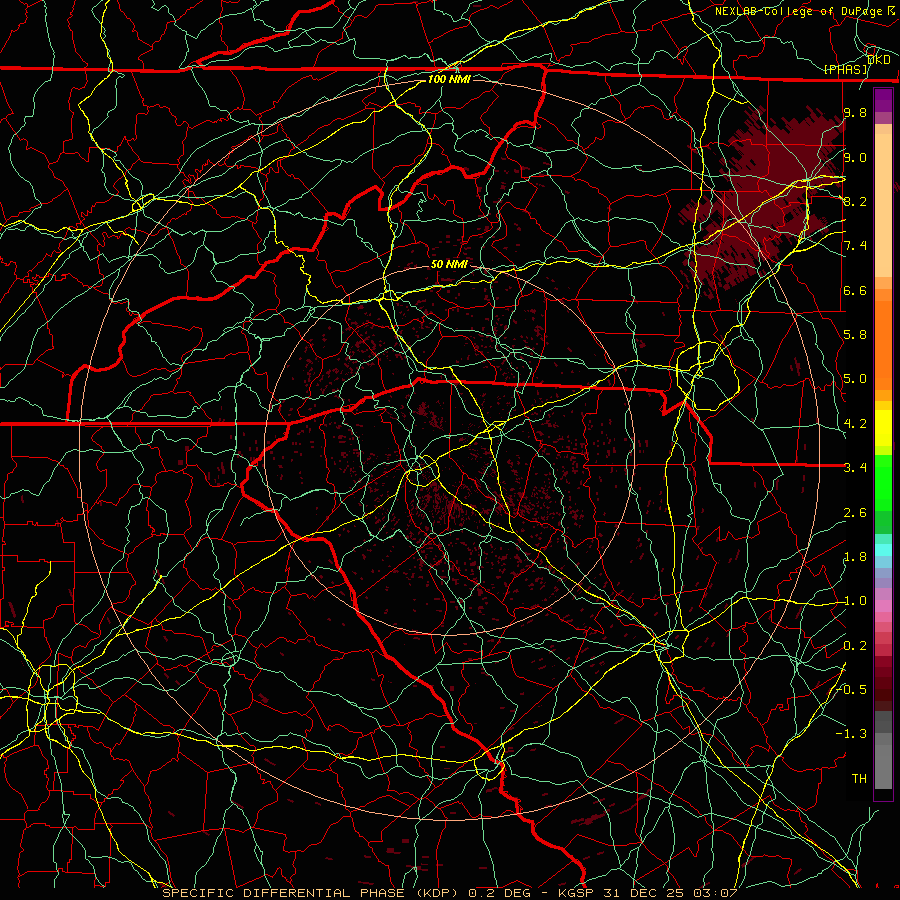Click the '-0.5' legend value
900x900 pixels.
tap(851, 690)
